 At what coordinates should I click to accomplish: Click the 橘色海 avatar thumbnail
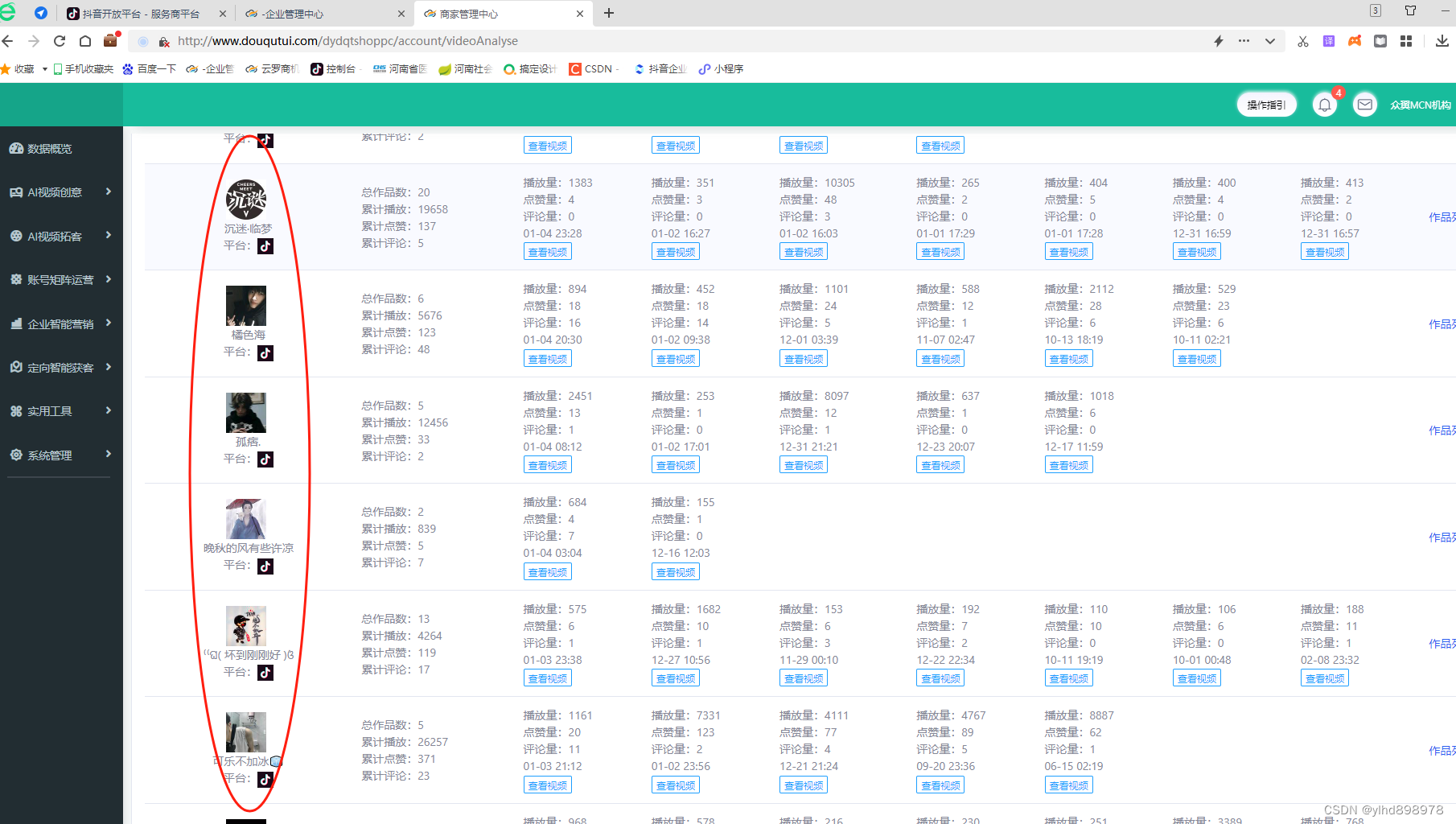coord(246,306)
